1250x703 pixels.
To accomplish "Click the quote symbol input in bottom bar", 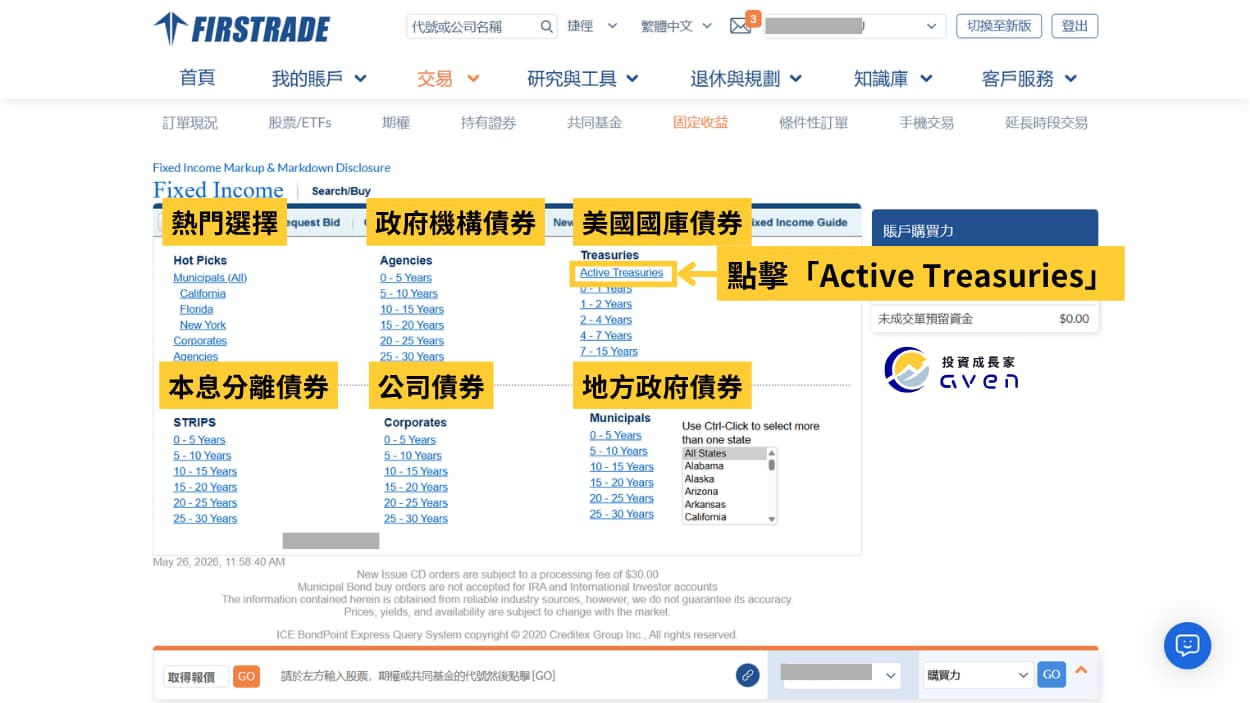I will [195, 676].
